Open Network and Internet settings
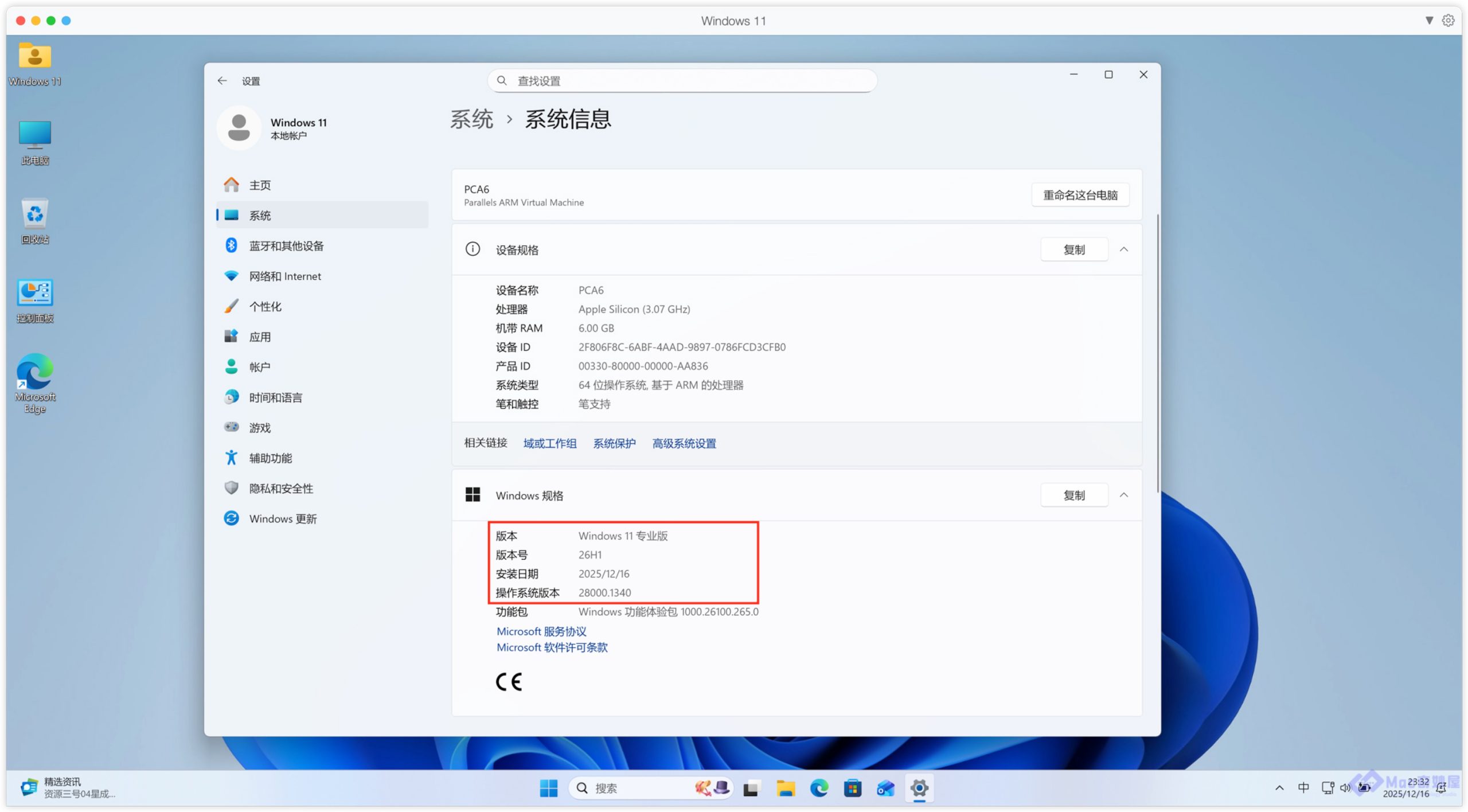1468x812 pixels. pyautogui.click(x=284, y=276)
